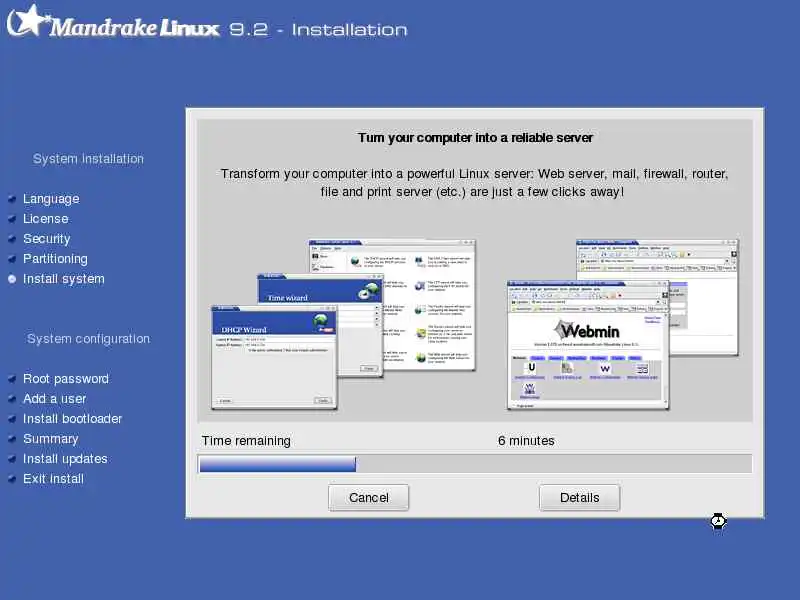Select the Root password step
800x600 pixels.
tap(66, 379)
